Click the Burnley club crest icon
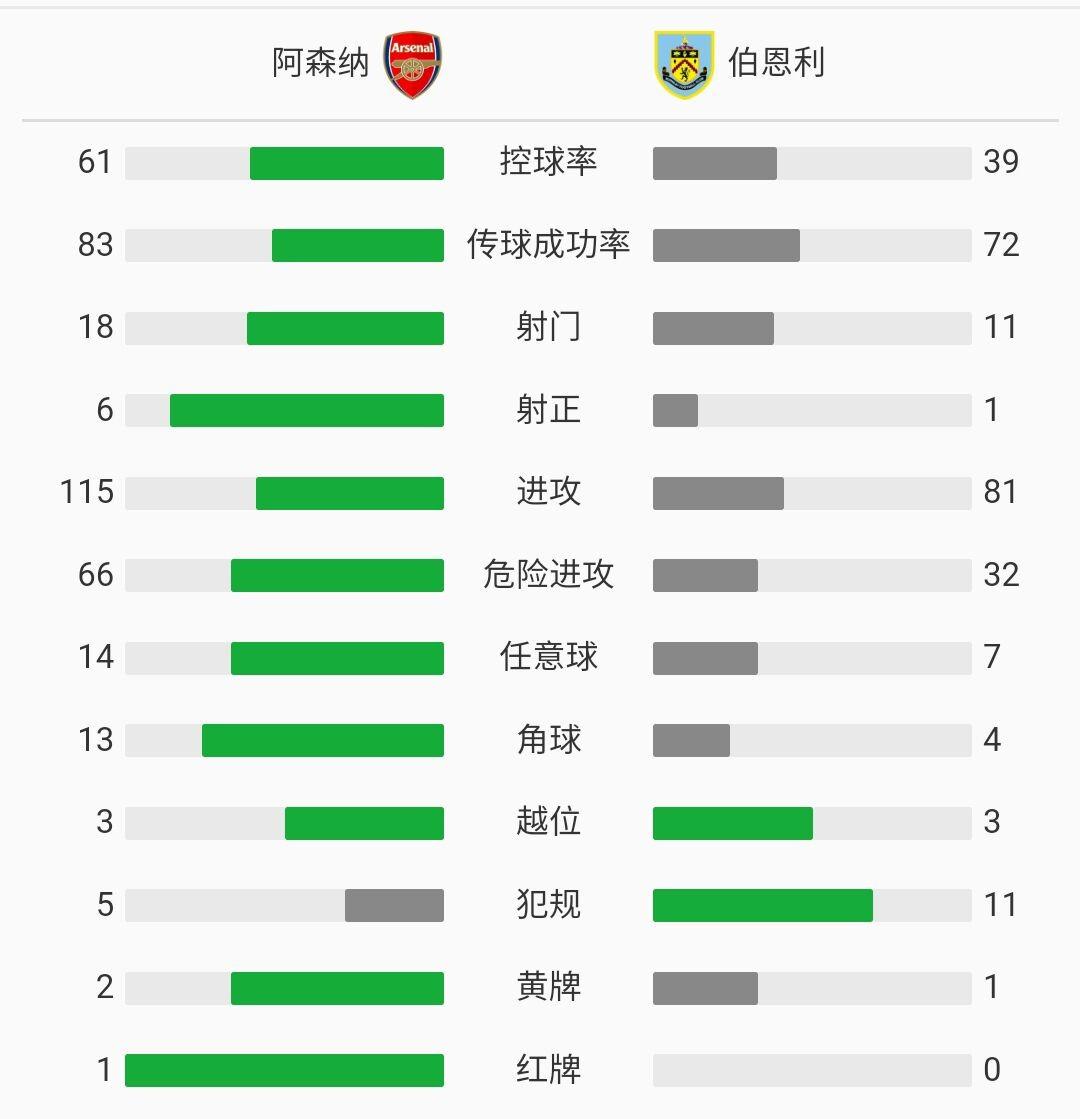The height and width of the screenshot is (1119, 1080). click(684, 64)
